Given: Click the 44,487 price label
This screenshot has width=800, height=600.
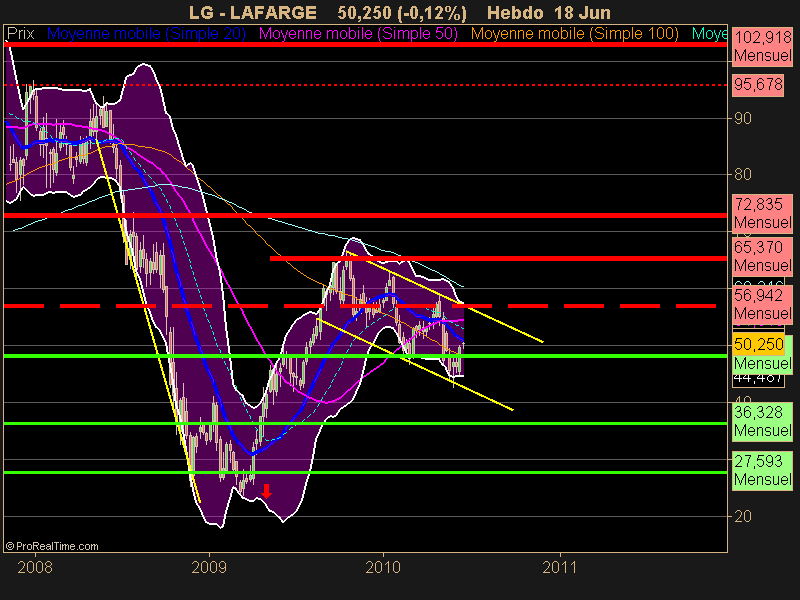Looking at the screenshot, I should click(758, 378).
